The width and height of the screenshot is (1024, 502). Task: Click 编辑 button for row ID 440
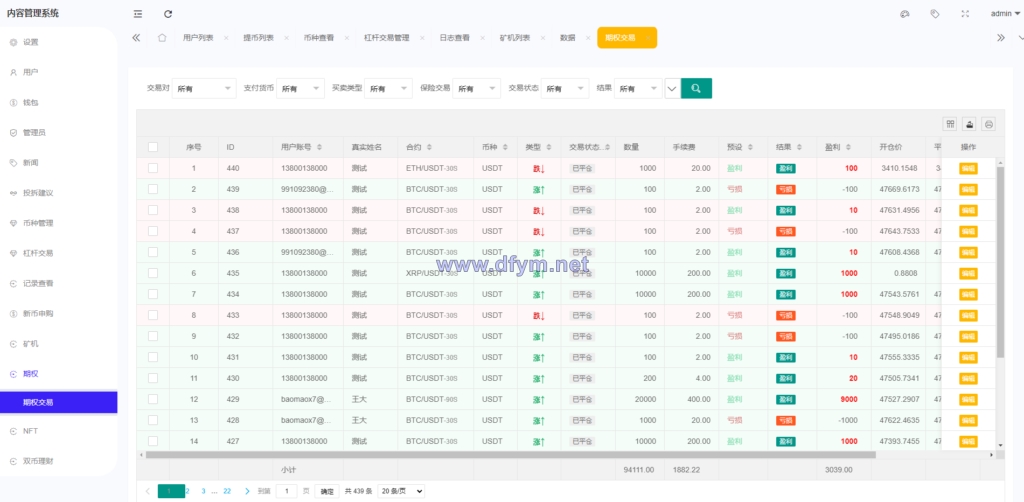(968, 168)
